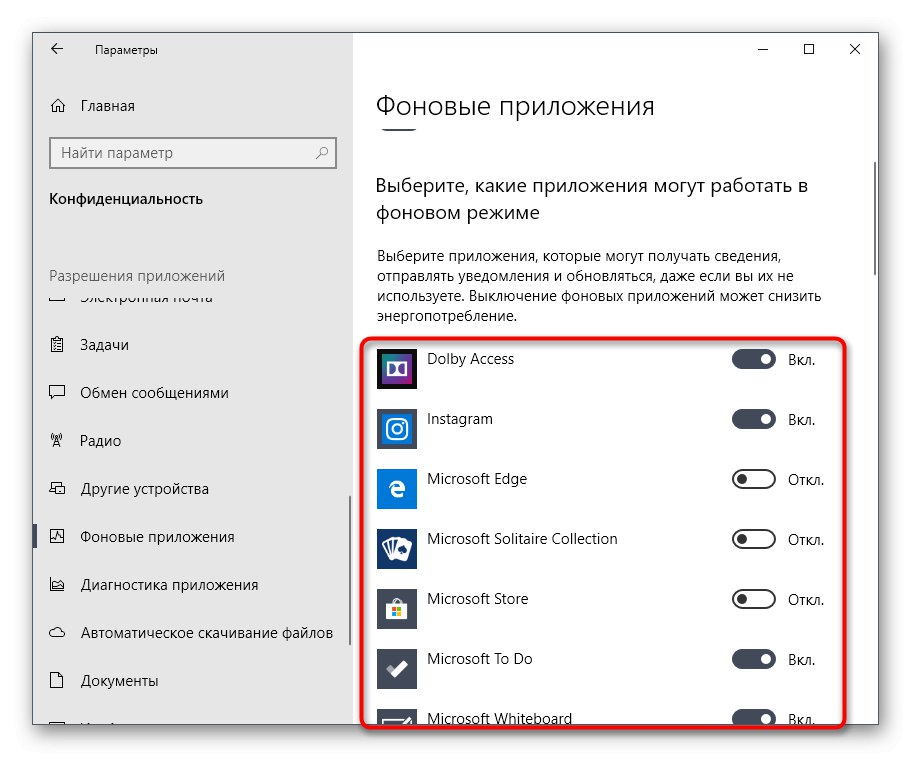Click the Microsoft Edge label
The height and width of the screenshot is (757, 911).
pyautogui.click(x=477, y=479)
